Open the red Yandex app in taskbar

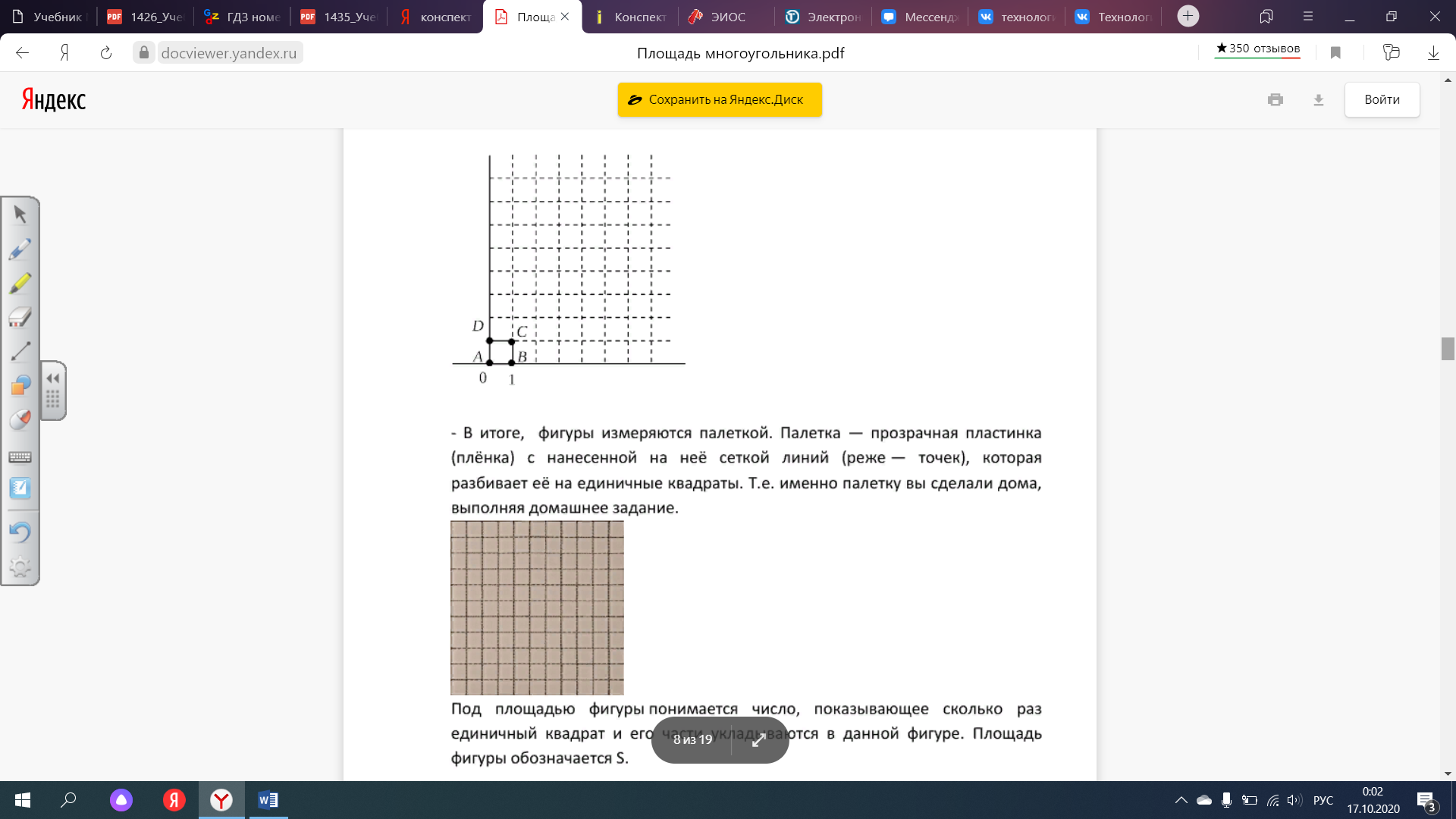174,800
